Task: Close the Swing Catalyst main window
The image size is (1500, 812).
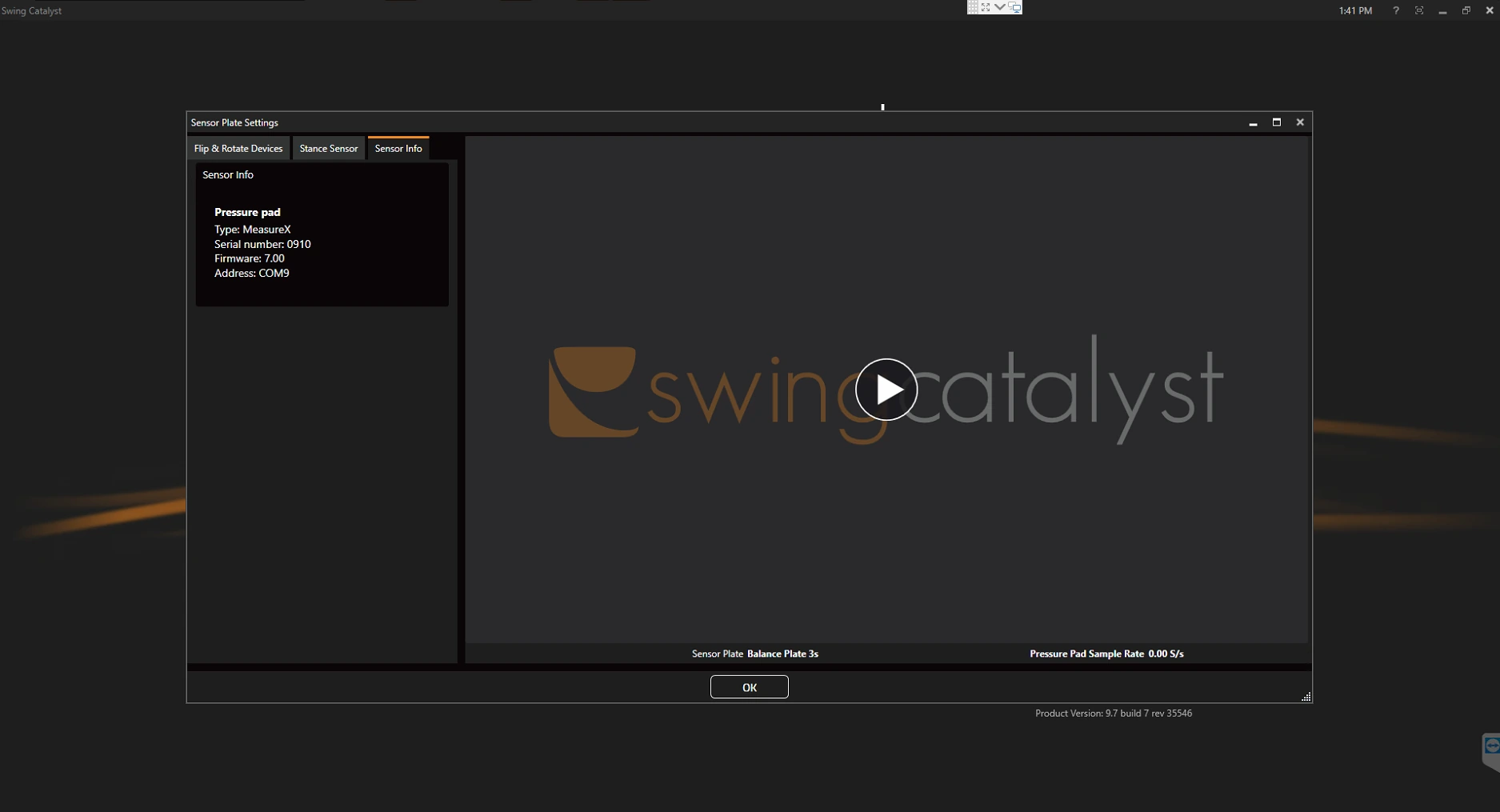Action: click(1490, 10)
